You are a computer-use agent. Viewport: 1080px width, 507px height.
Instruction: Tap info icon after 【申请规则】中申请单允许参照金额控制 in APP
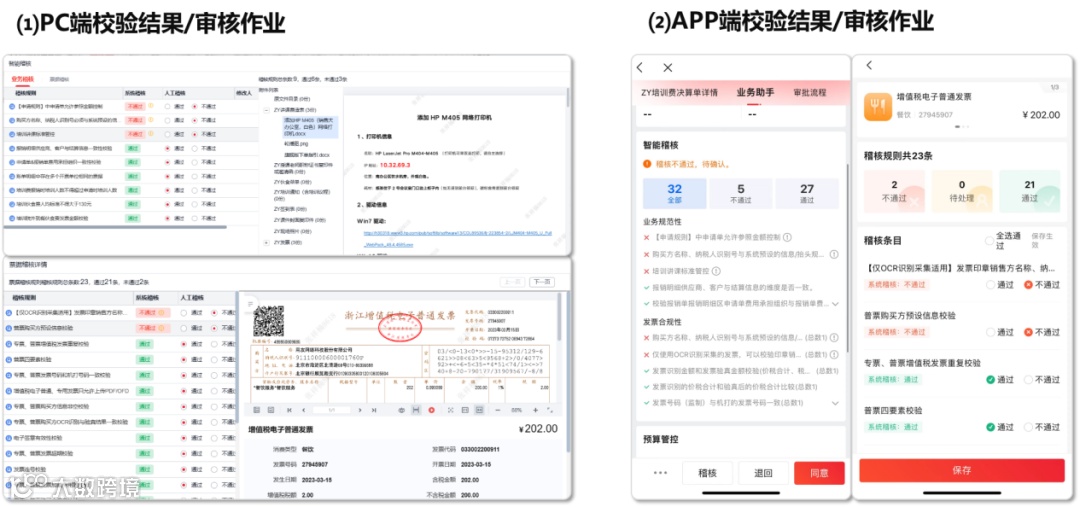click(786, 238)
